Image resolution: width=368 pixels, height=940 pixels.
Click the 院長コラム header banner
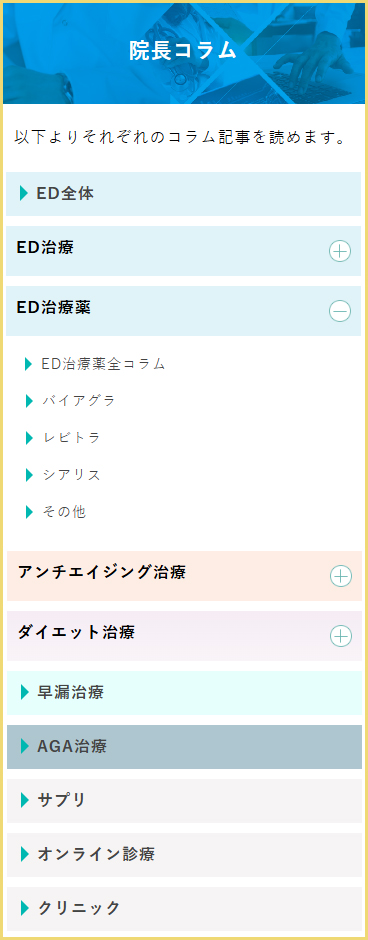pyautogui.click(x=184, y=53)
